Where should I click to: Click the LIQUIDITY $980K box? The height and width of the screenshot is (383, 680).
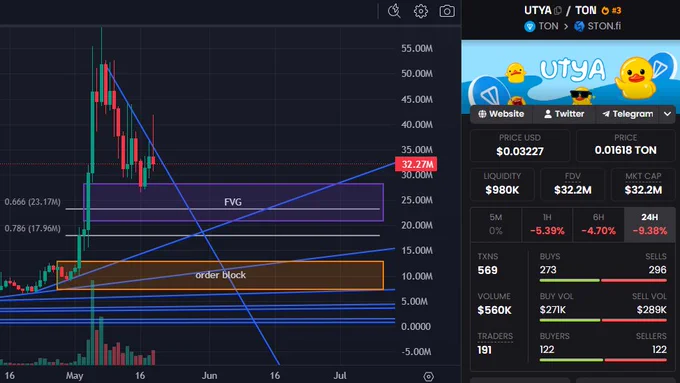(502, 185)
